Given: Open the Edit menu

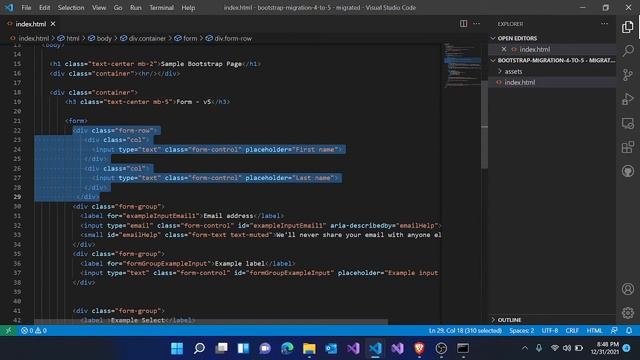Looking at the screenshot, I should coord(44,7).
